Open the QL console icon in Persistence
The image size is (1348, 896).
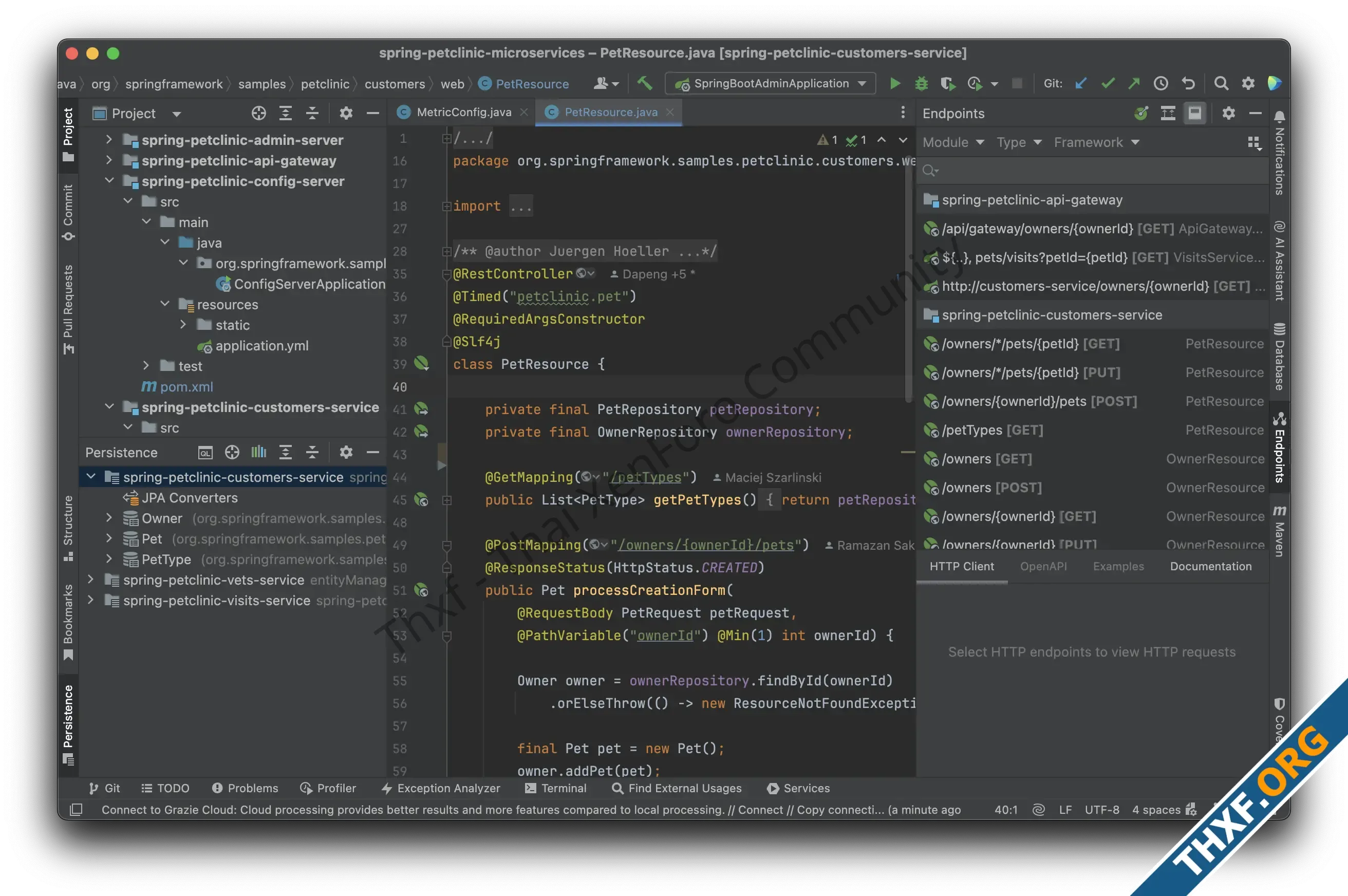point(205,453)
